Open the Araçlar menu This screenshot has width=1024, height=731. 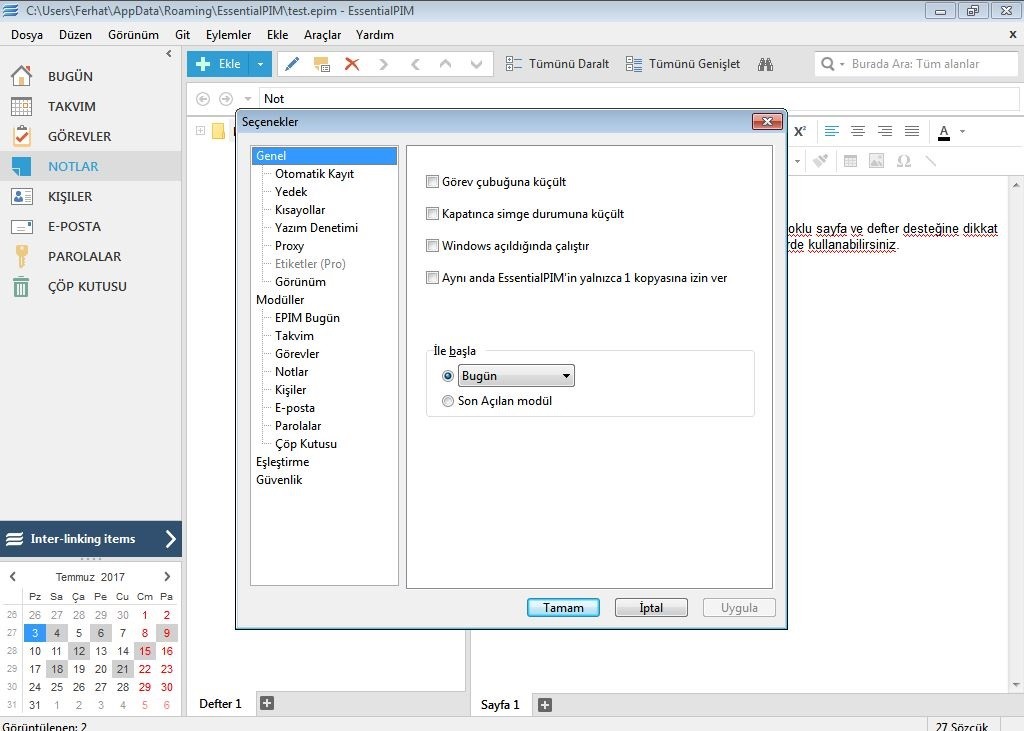coord(322,35)
